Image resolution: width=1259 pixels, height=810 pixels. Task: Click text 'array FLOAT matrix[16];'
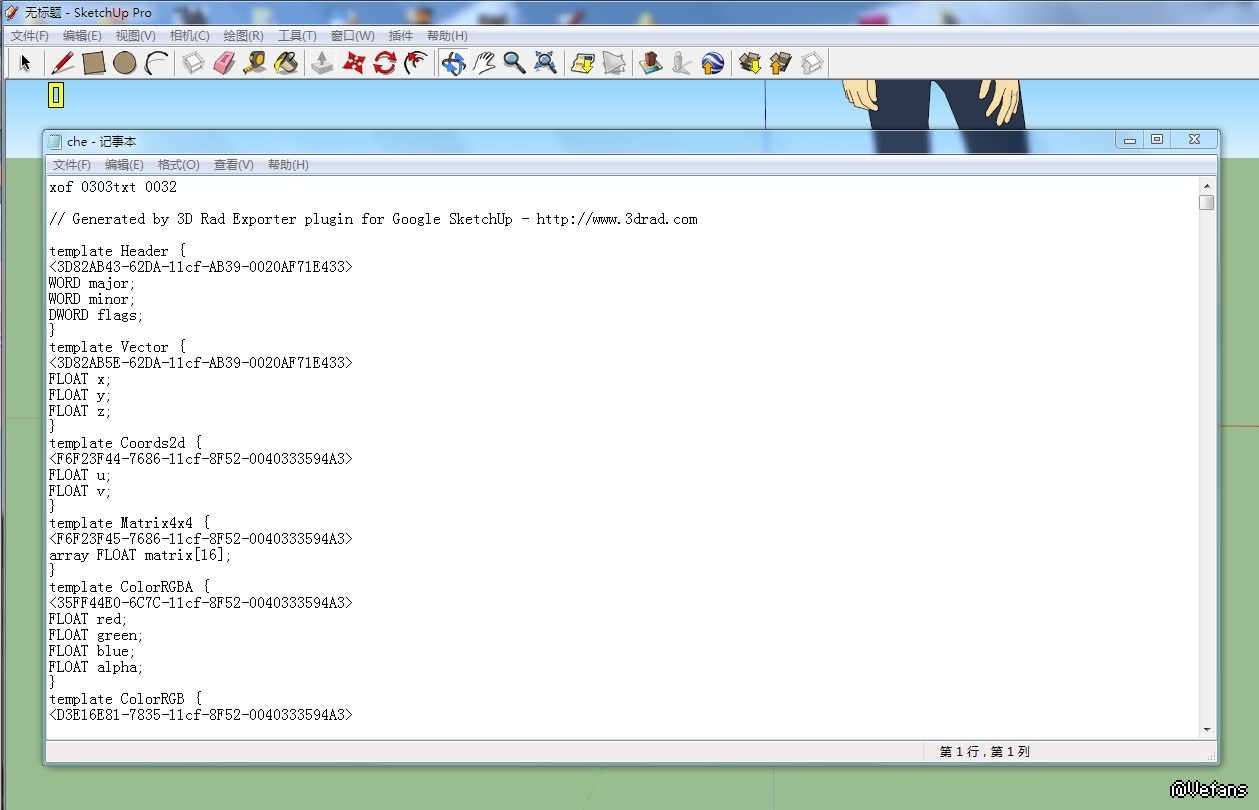(140, 555)
